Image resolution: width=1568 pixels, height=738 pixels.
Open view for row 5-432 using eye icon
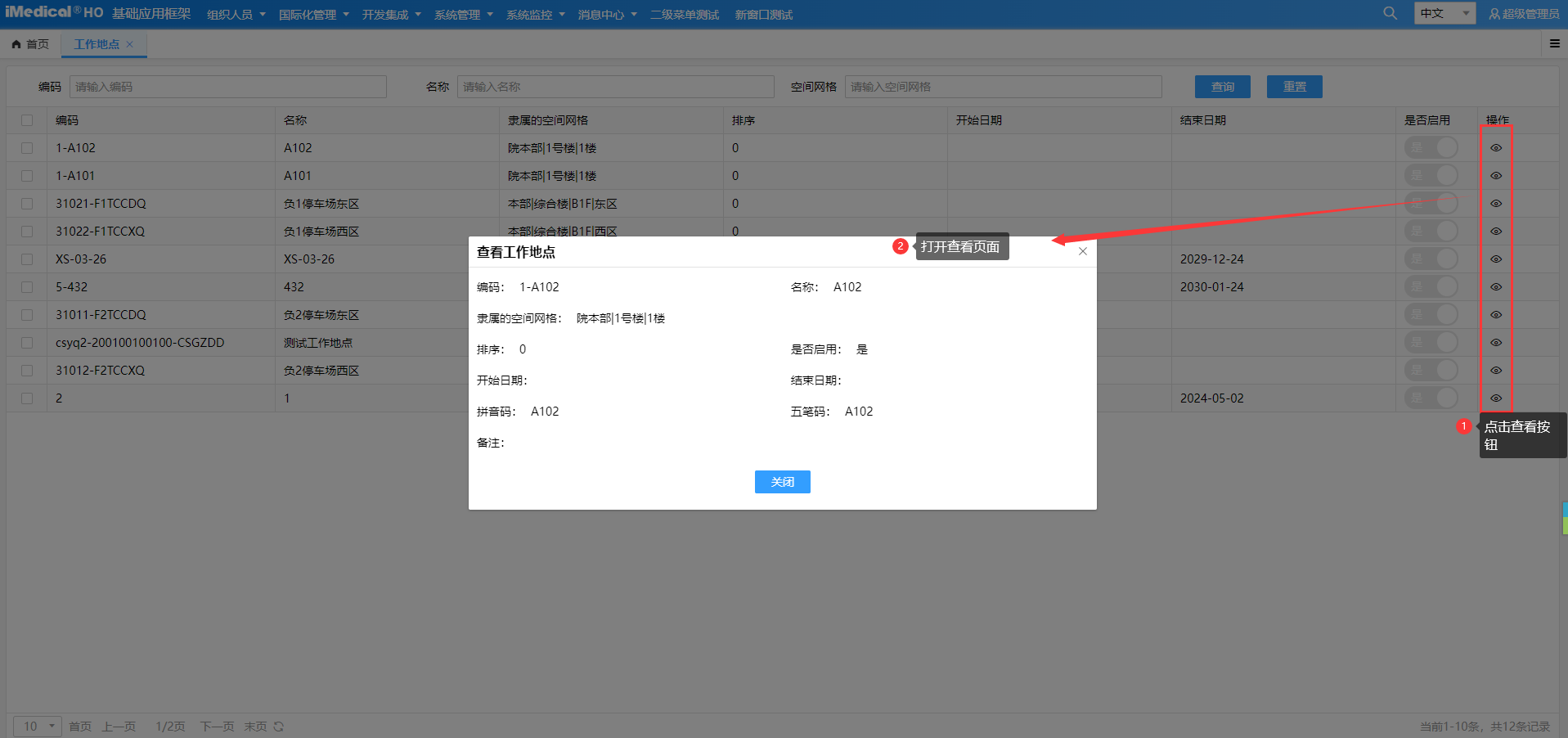click(x=1496, y=287)
